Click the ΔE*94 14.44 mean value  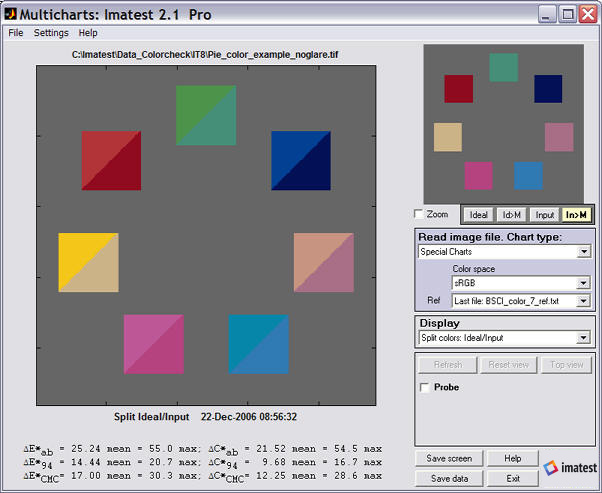[86, 462]
